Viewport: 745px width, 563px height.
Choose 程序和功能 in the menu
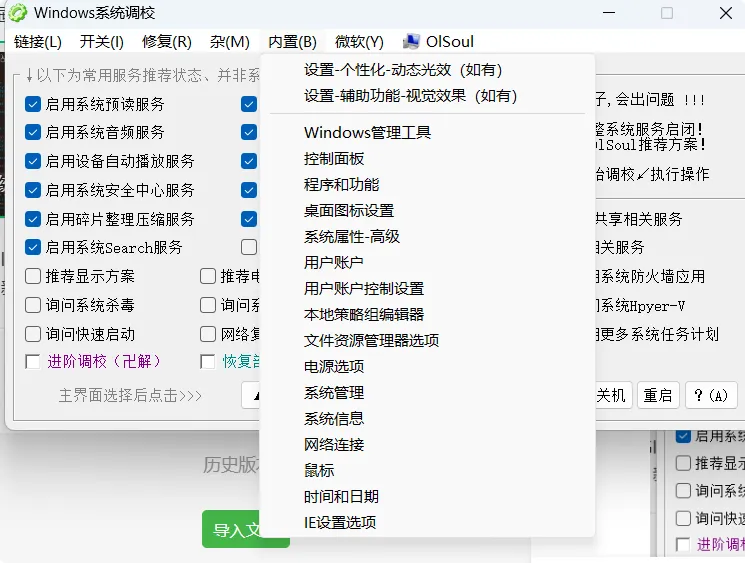coord(428,184)
